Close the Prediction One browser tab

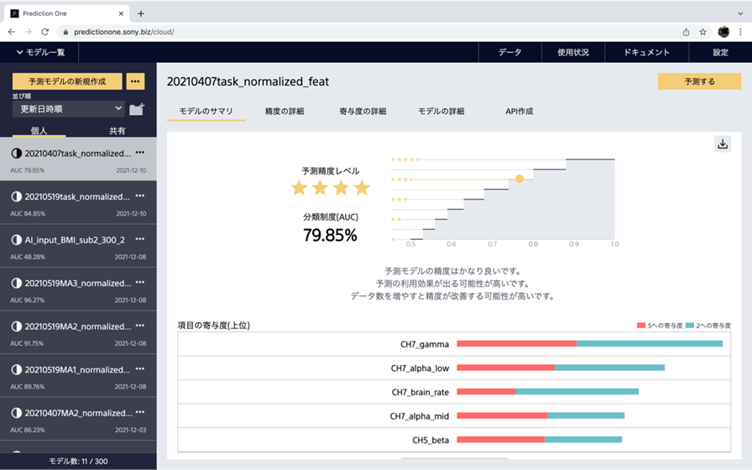point(121,13)
